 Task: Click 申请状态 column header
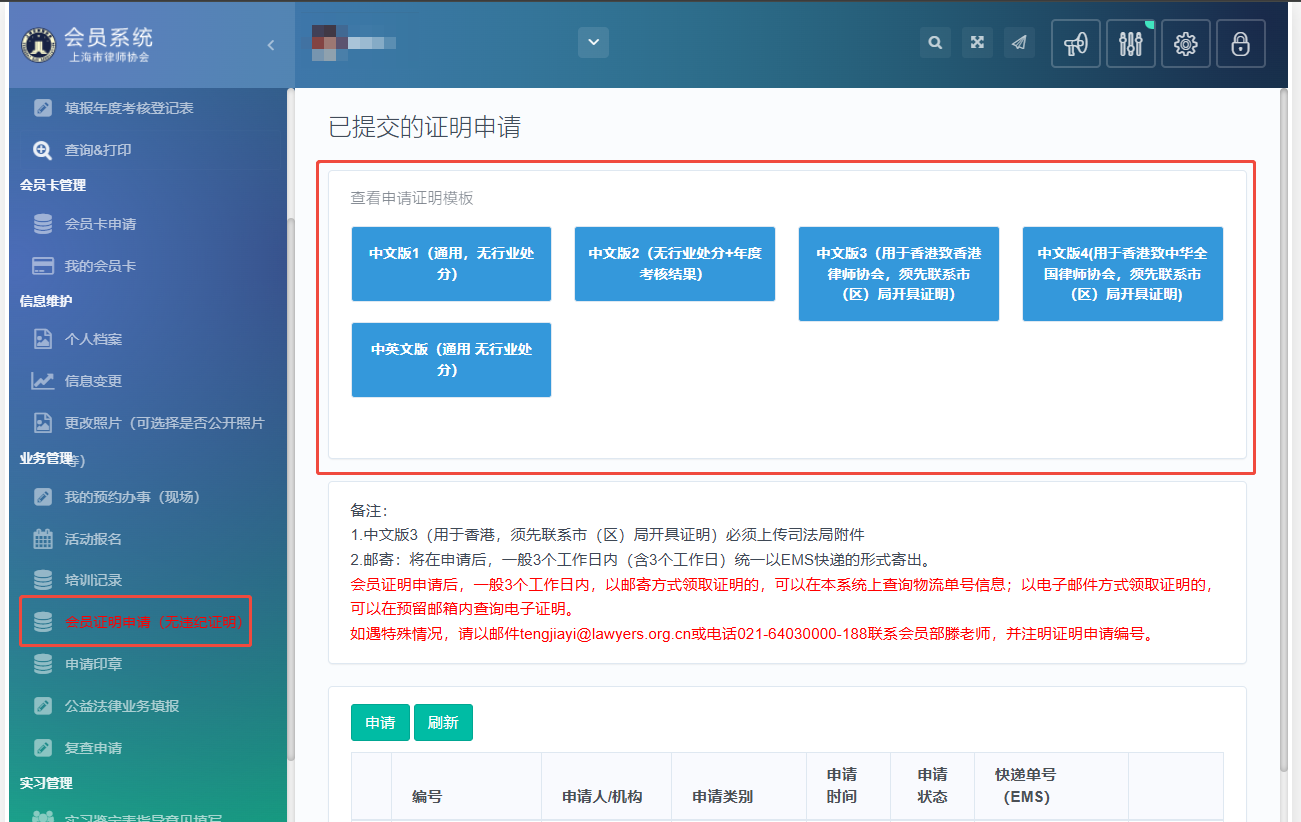(933, 786)
